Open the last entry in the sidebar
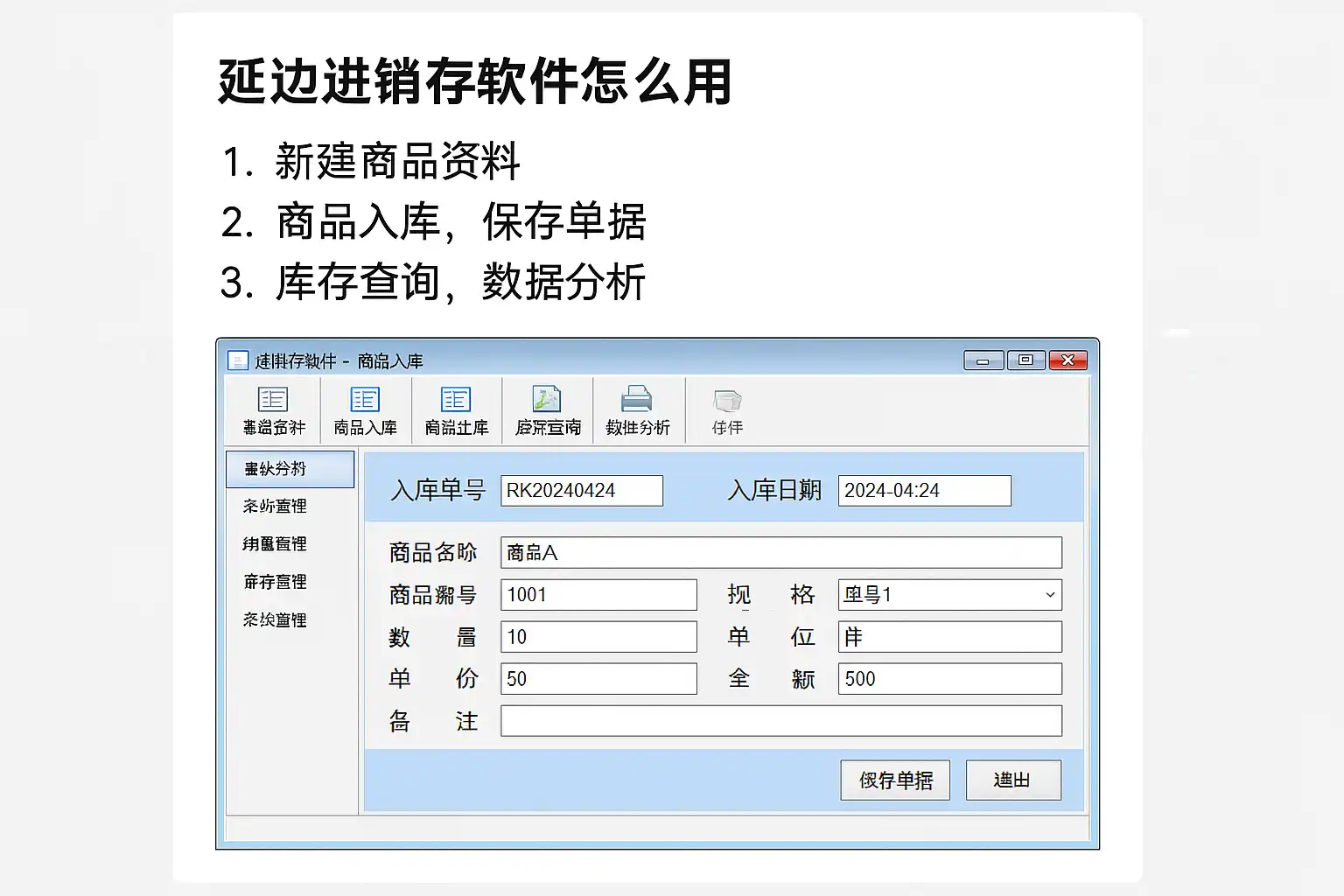This screenshot has width=1344, height=896. [x=275, y=620]
